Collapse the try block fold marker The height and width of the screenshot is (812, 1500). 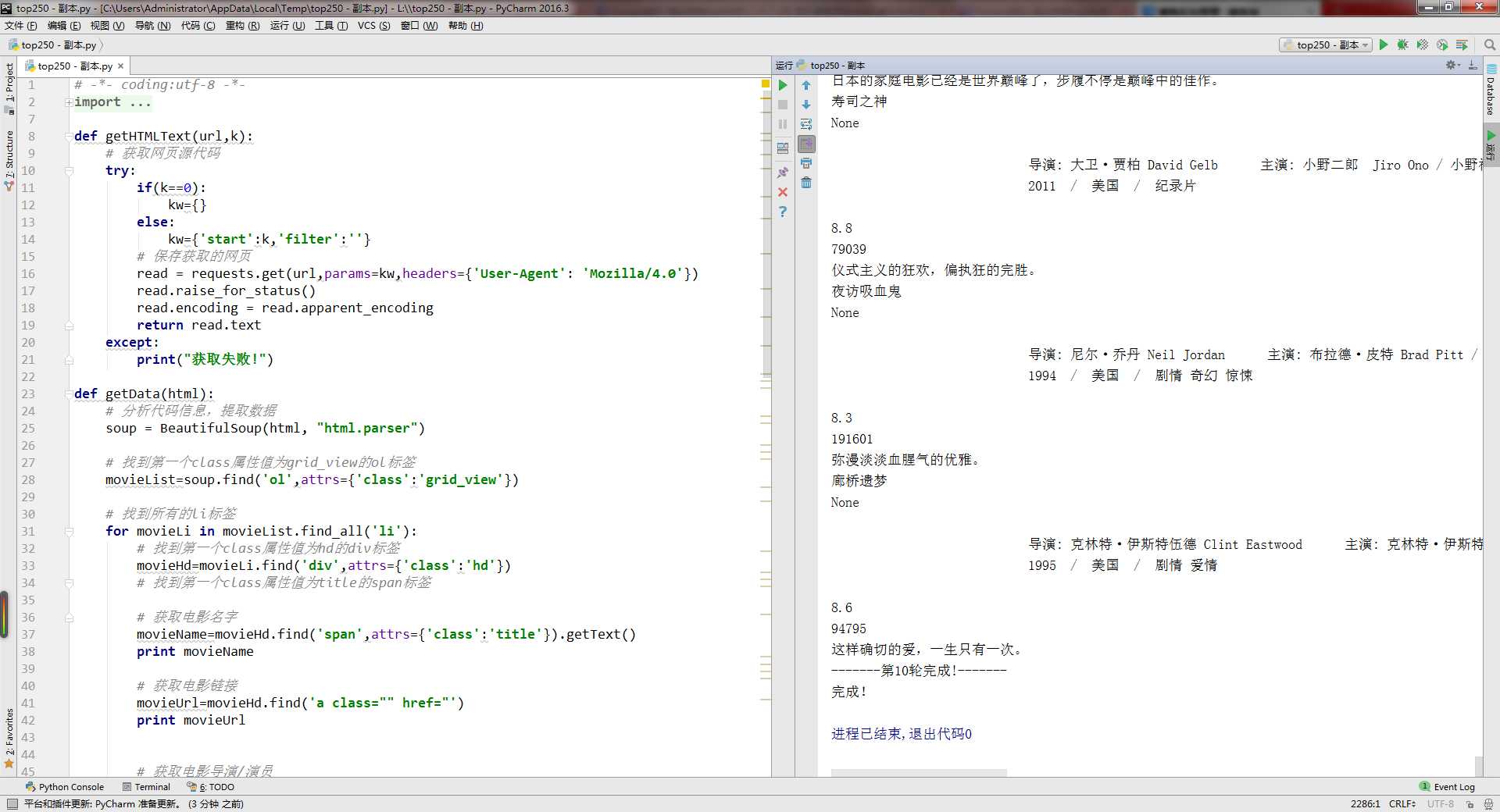click(69, 171)
